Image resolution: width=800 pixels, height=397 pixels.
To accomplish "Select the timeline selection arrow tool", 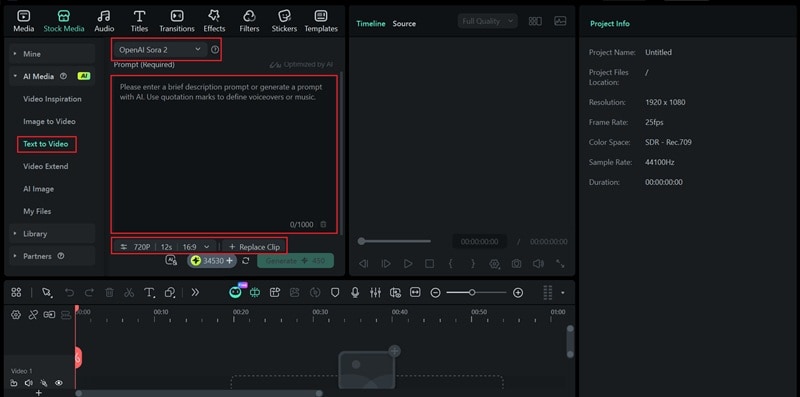I will tap(47, 292).
